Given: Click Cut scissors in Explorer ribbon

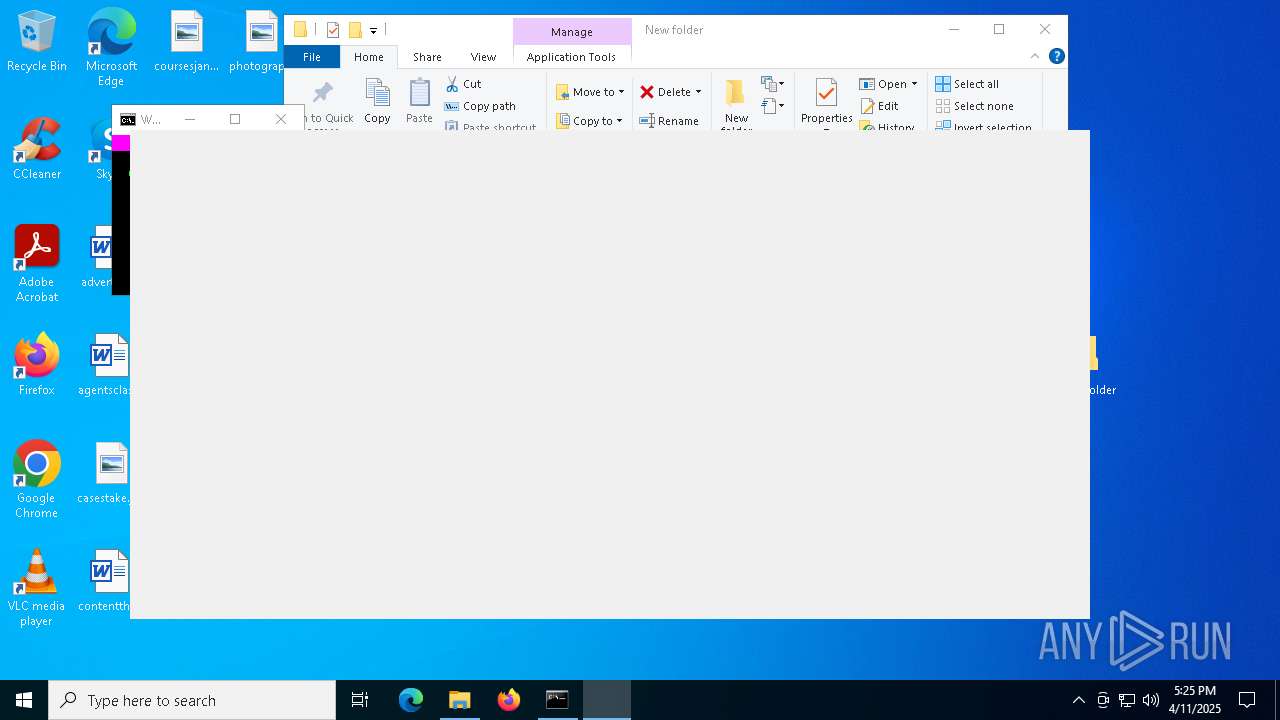Looking at the screenshot, I should (463, 84).
